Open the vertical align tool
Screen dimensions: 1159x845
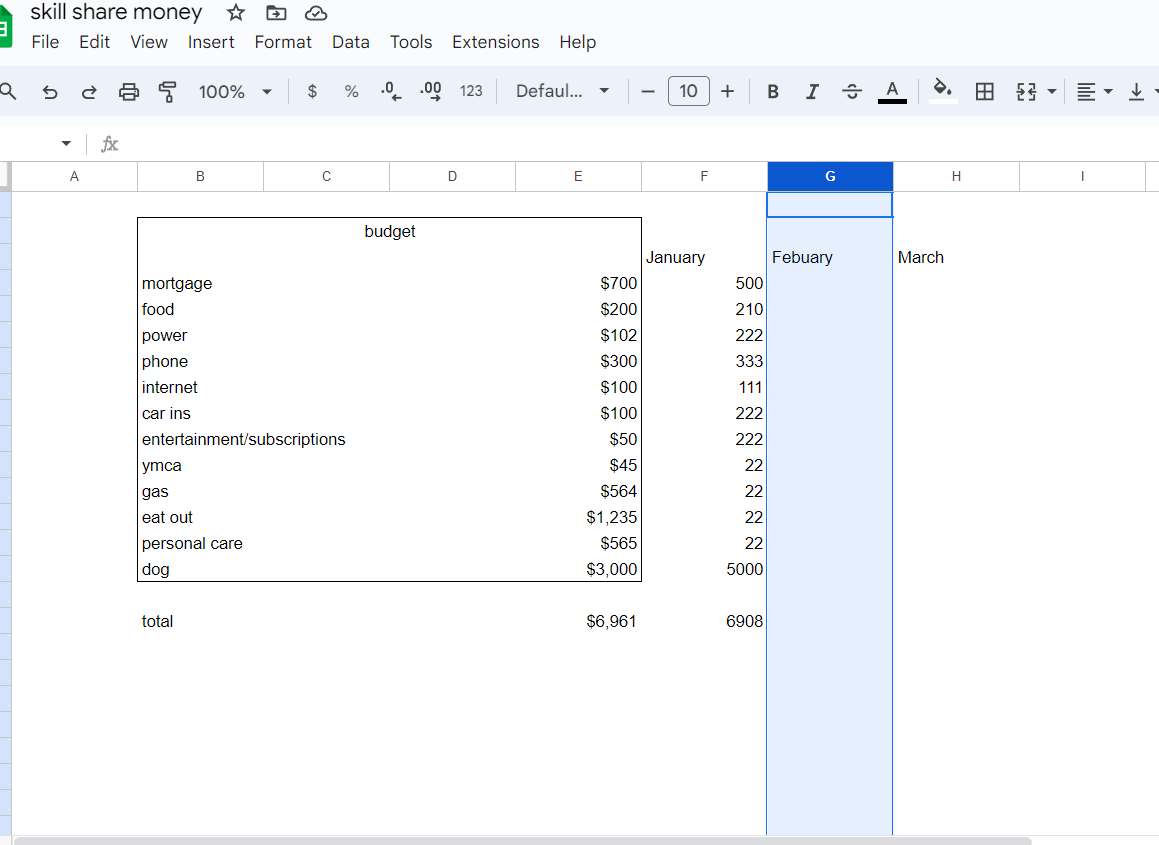pyautogui.click(x=1136, y=91)
